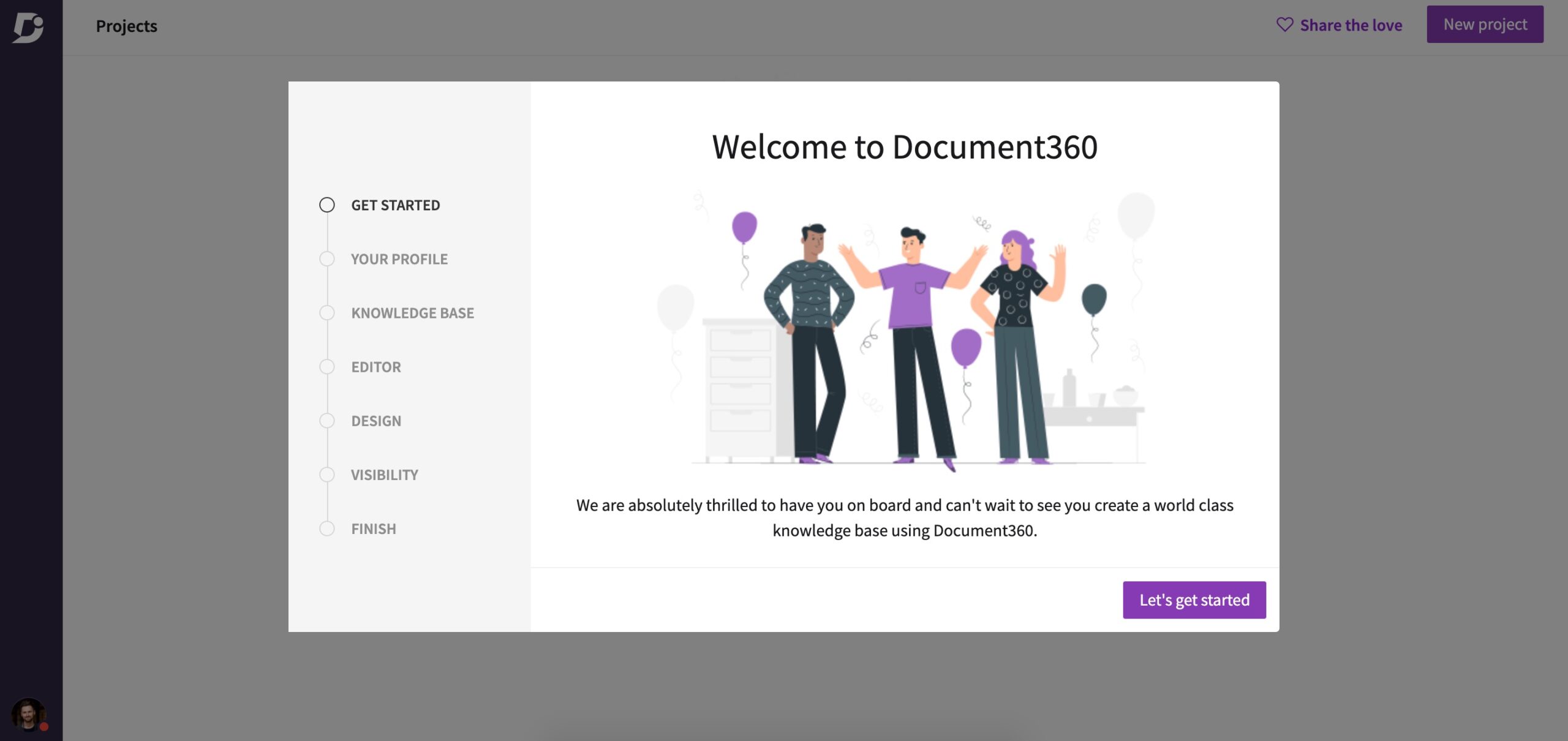Select the GET STARTED step label
1568x741 pixels.
(395, 205)
